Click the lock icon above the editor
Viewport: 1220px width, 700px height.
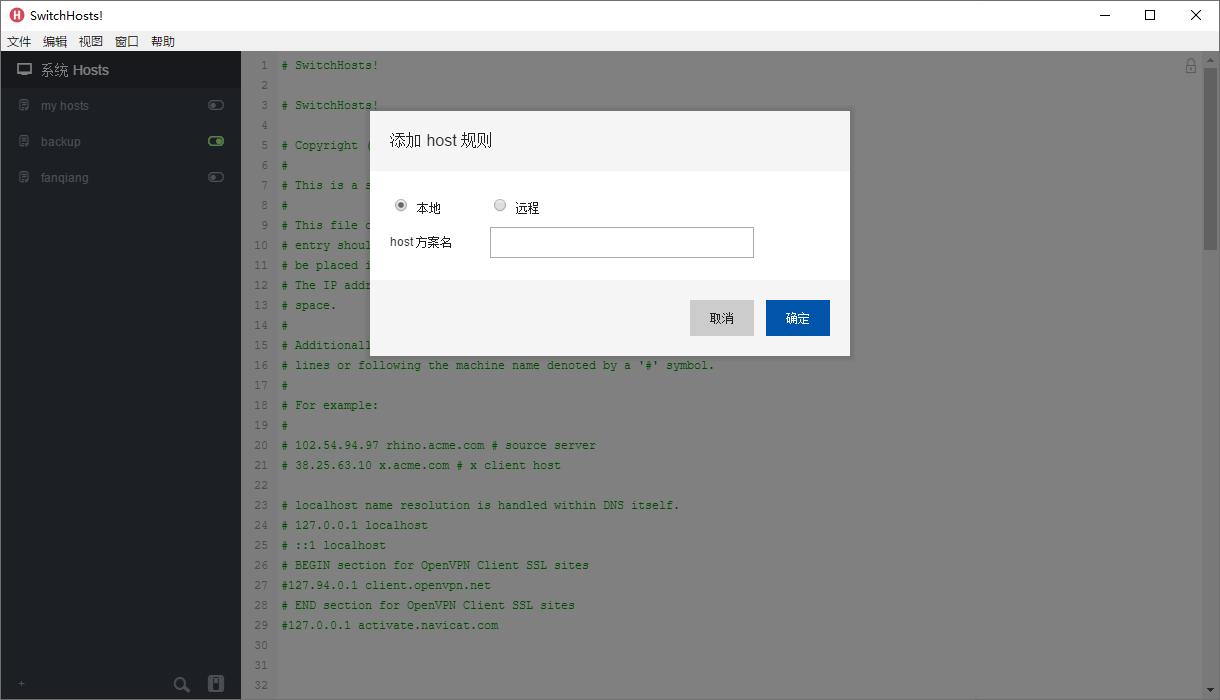pos(1191,64)
